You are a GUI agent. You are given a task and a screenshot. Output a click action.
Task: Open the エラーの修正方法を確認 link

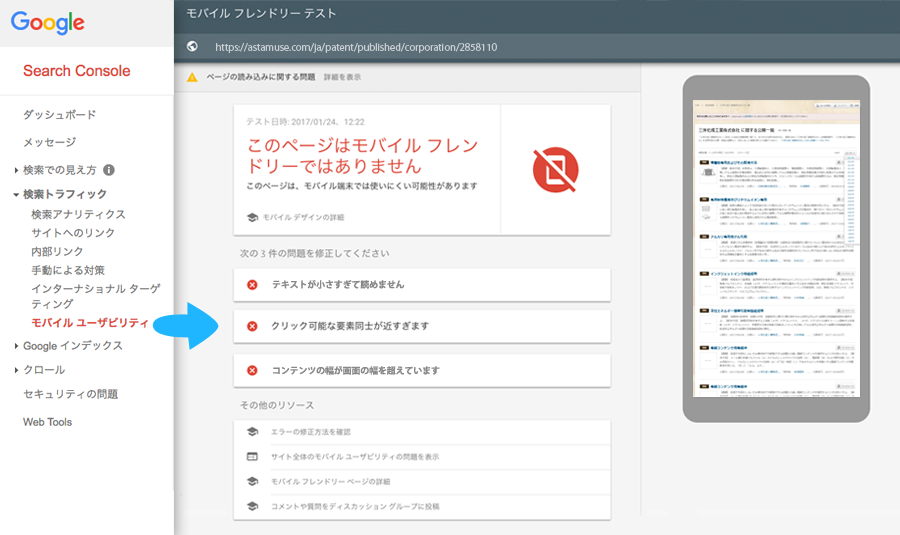point(311,432)
